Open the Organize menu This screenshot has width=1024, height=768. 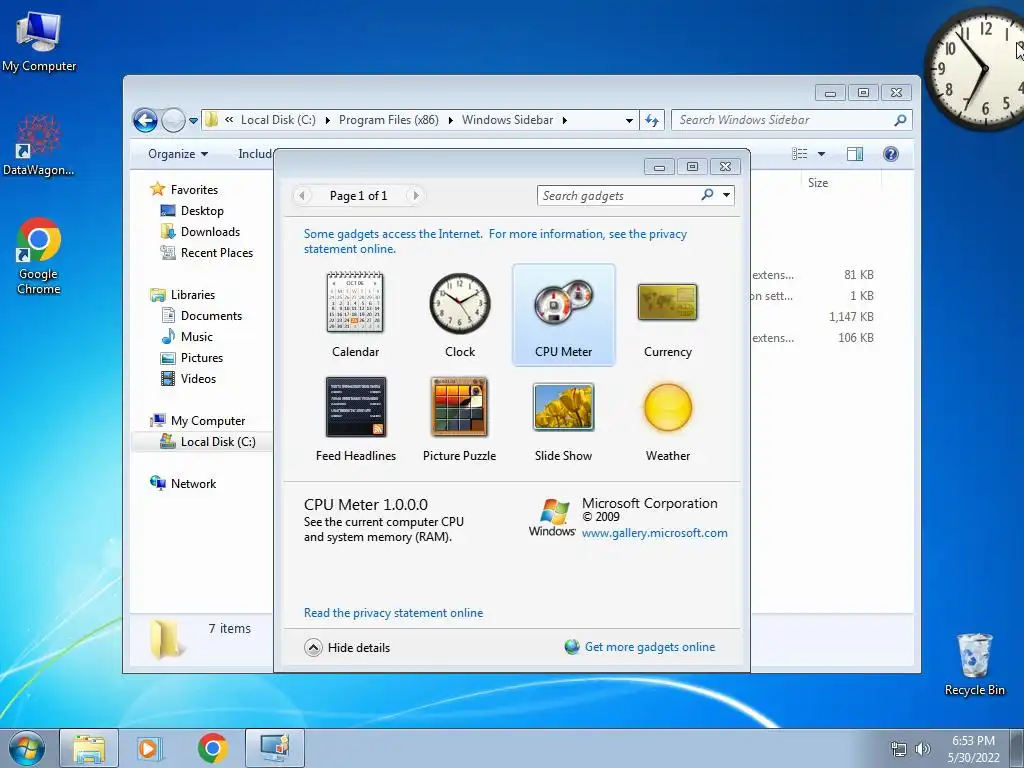click(x=178, y=153)
